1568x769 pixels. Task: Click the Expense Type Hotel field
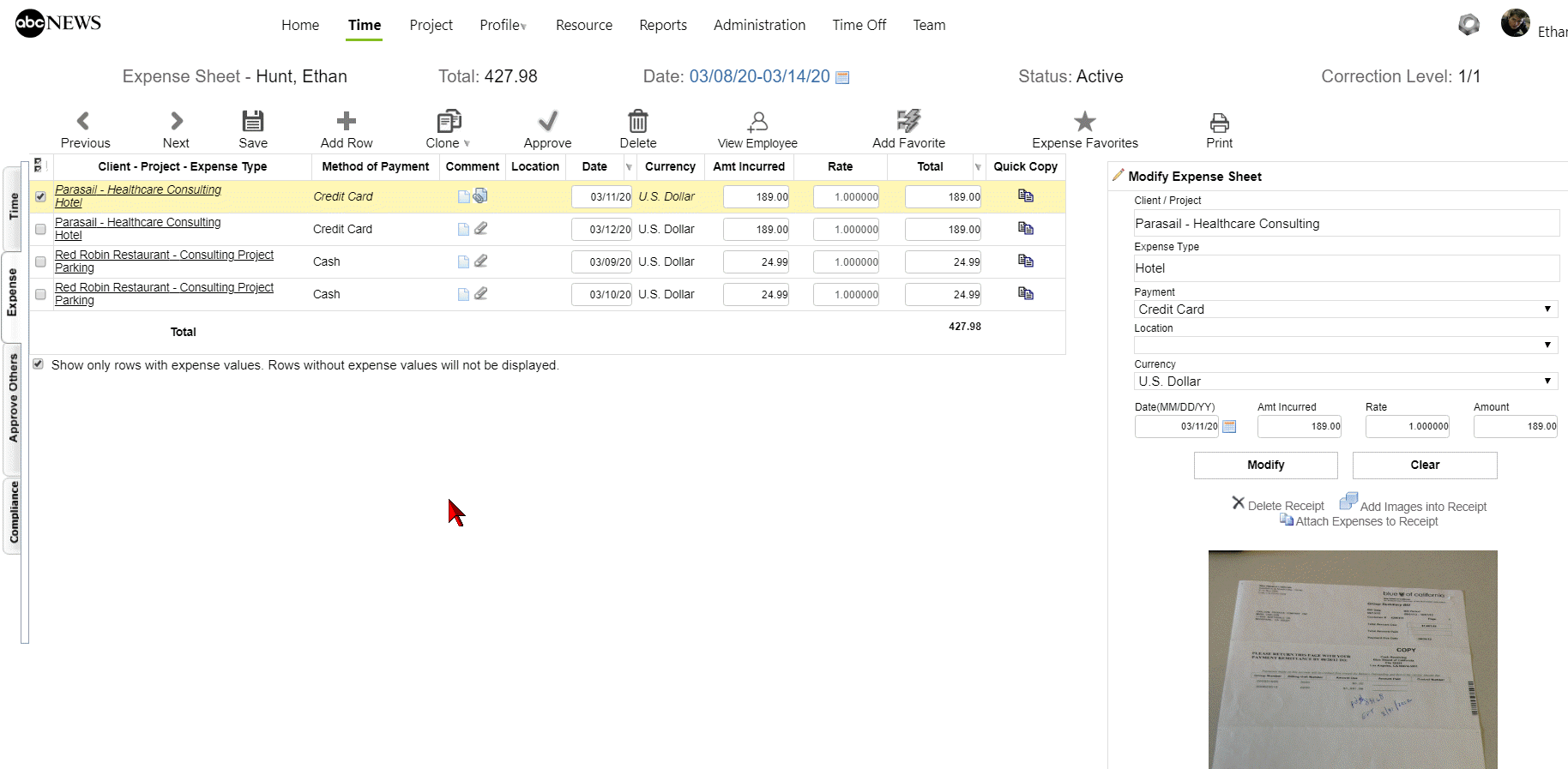coord(1346,268)
